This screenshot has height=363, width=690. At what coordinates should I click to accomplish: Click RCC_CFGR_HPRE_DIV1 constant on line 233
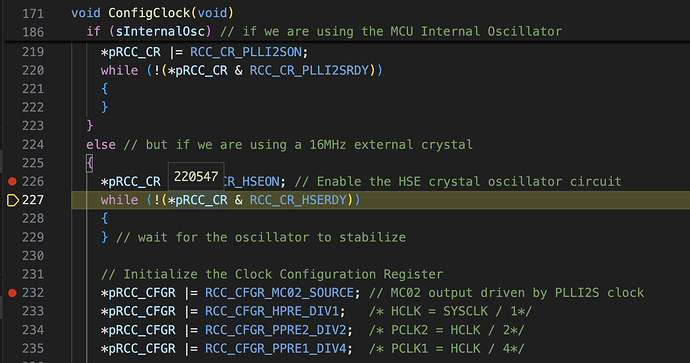(272, 311)
